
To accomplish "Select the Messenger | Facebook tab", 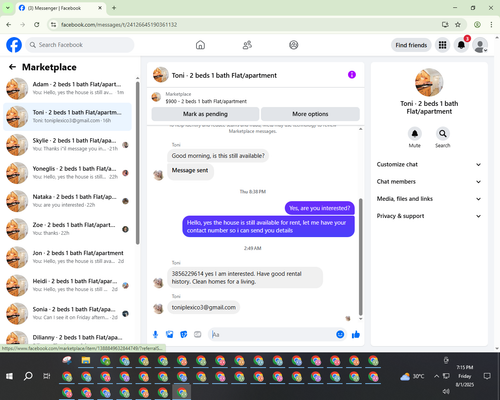I will click(x=60, y=8).
